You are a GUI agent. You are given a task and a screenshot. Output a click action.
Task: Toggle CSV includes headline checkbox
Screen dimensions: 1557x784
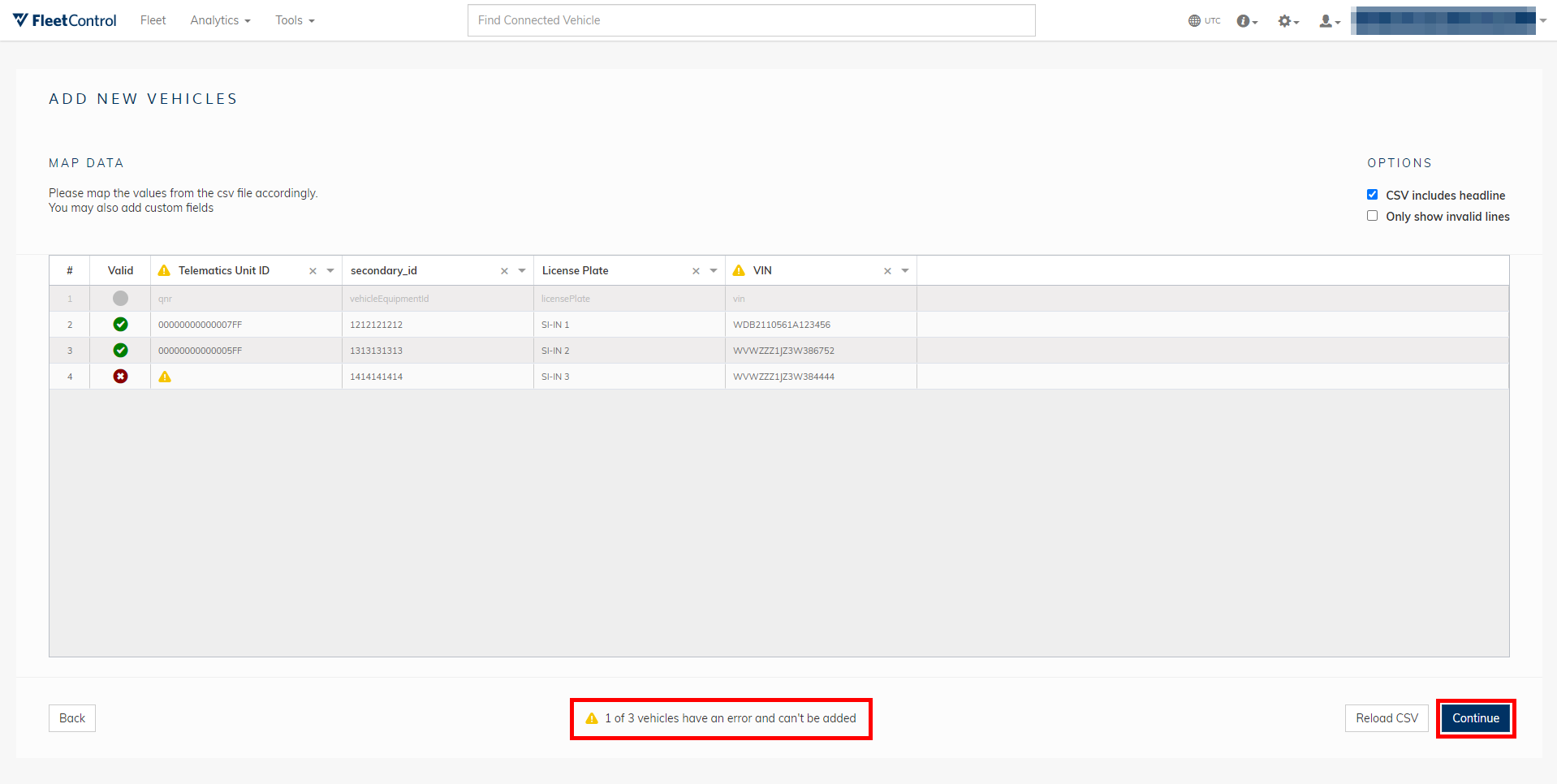click(1372, 195)
